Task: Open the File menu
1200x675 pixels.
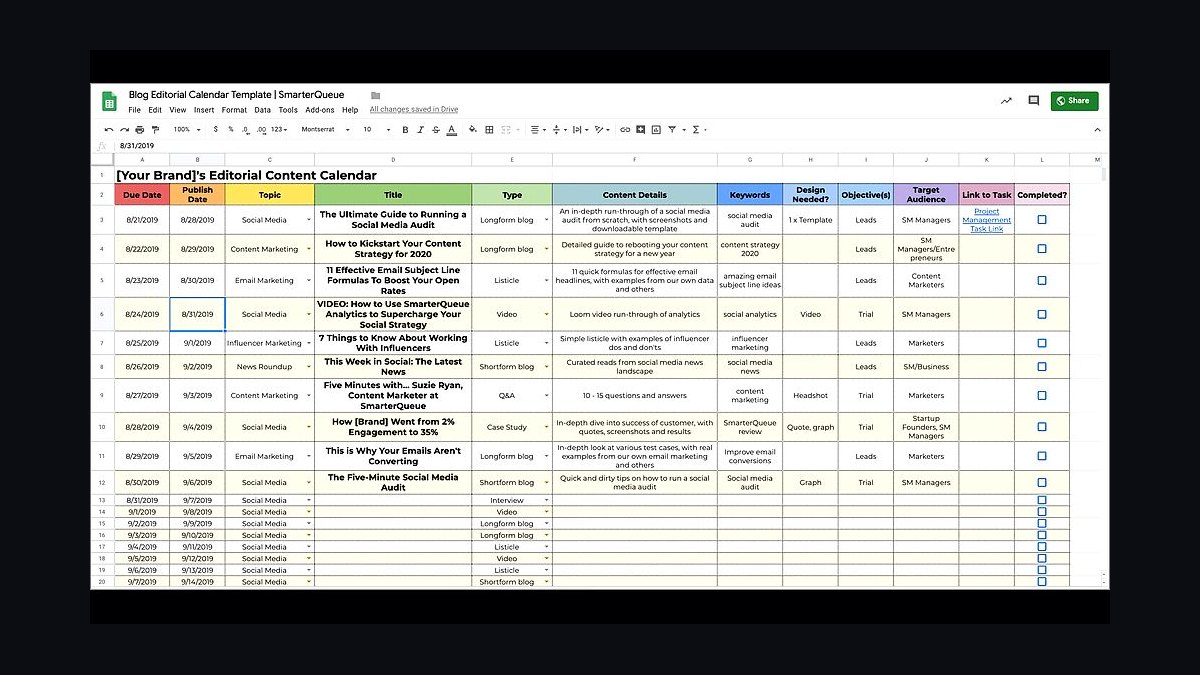Action: pos(134,110)
